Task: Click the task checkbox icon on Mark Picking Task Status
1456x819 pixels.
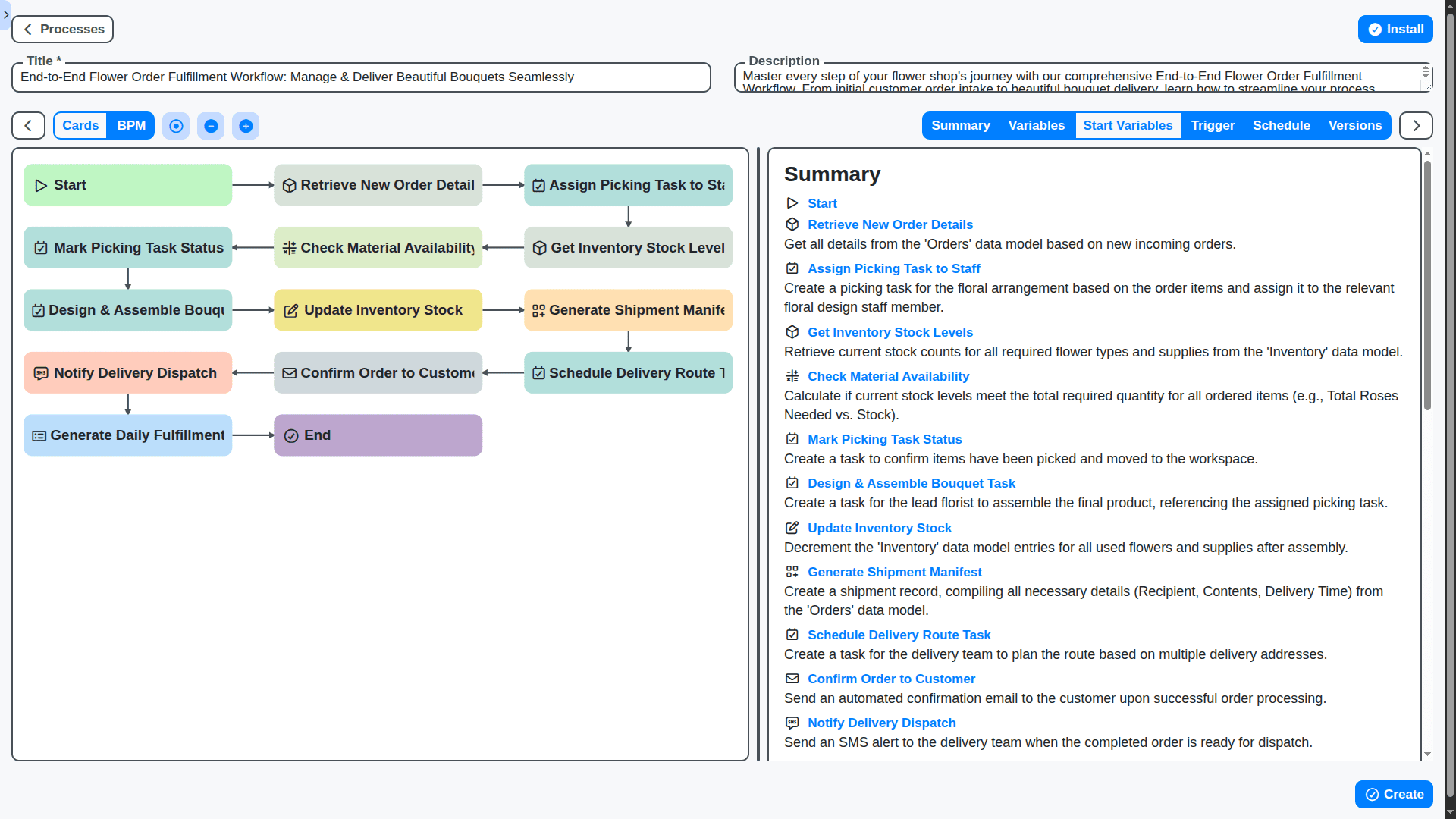Action: [40, 247]
